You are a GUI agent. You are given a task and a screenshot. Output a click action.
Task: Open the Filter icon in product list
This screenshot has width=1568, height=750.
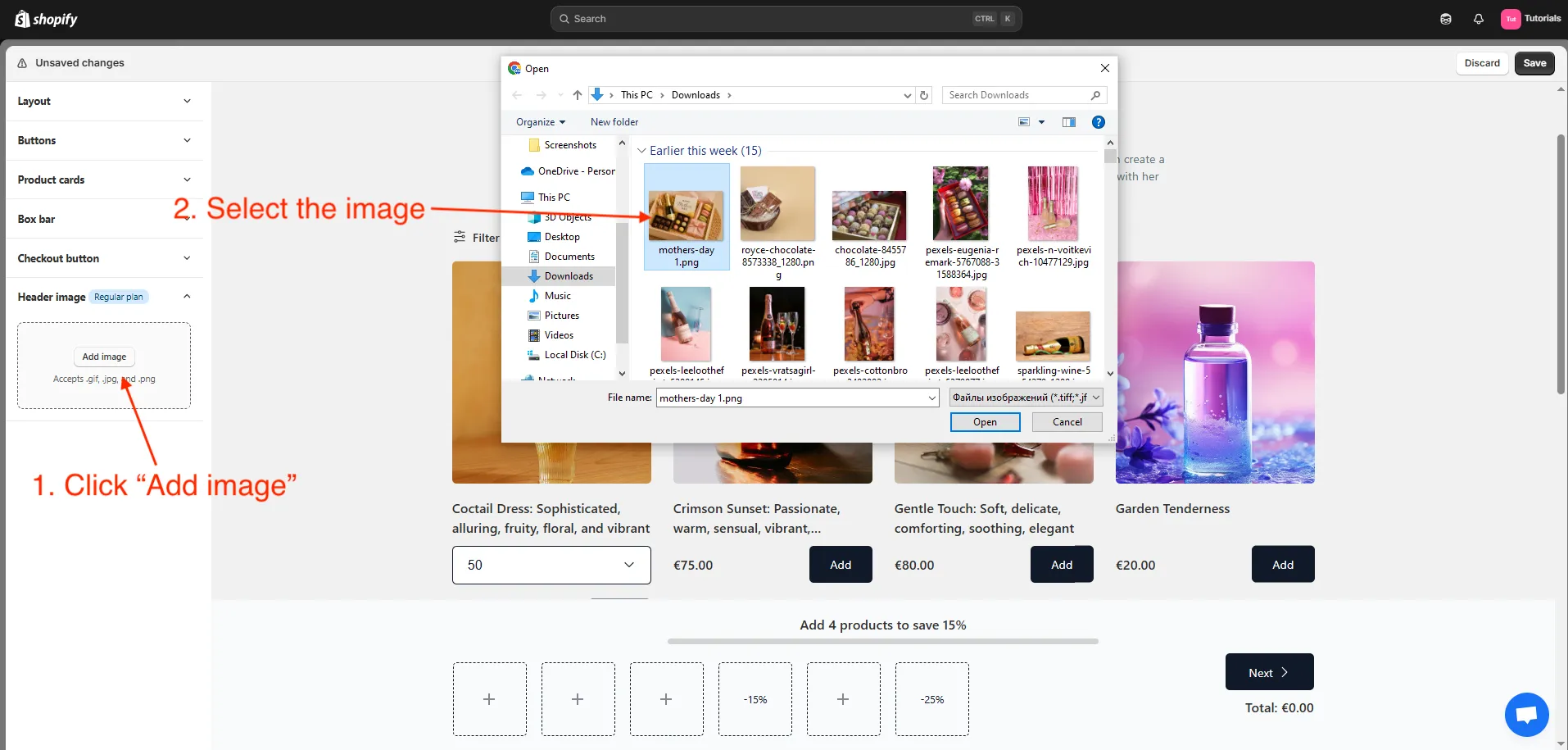(460, 237)
